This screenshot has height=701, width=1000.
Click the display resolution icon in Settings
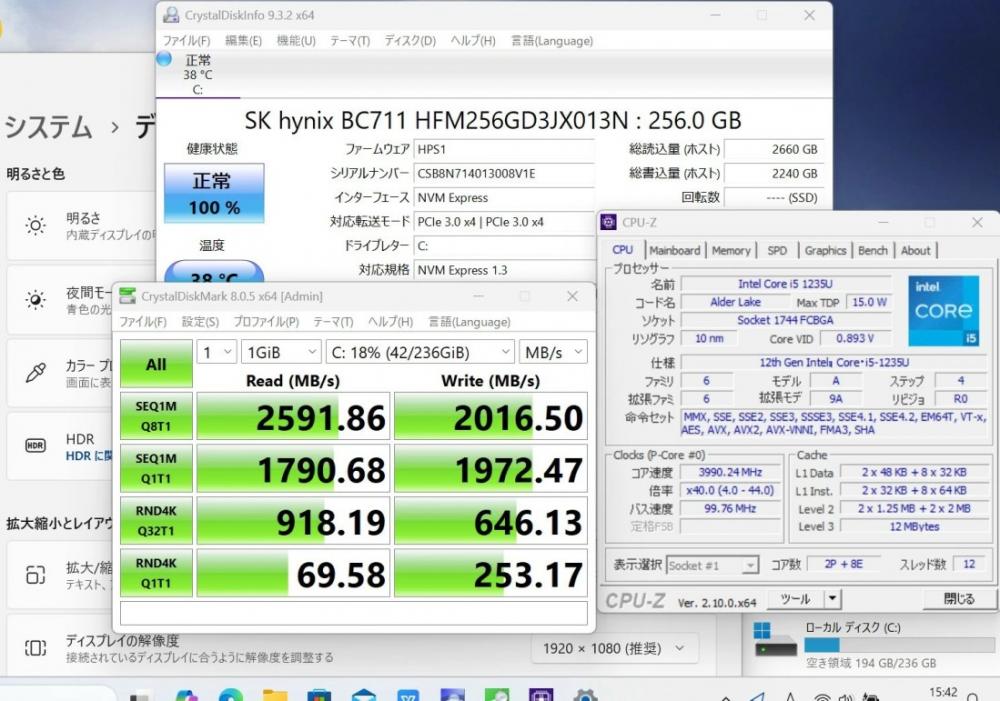36,648
